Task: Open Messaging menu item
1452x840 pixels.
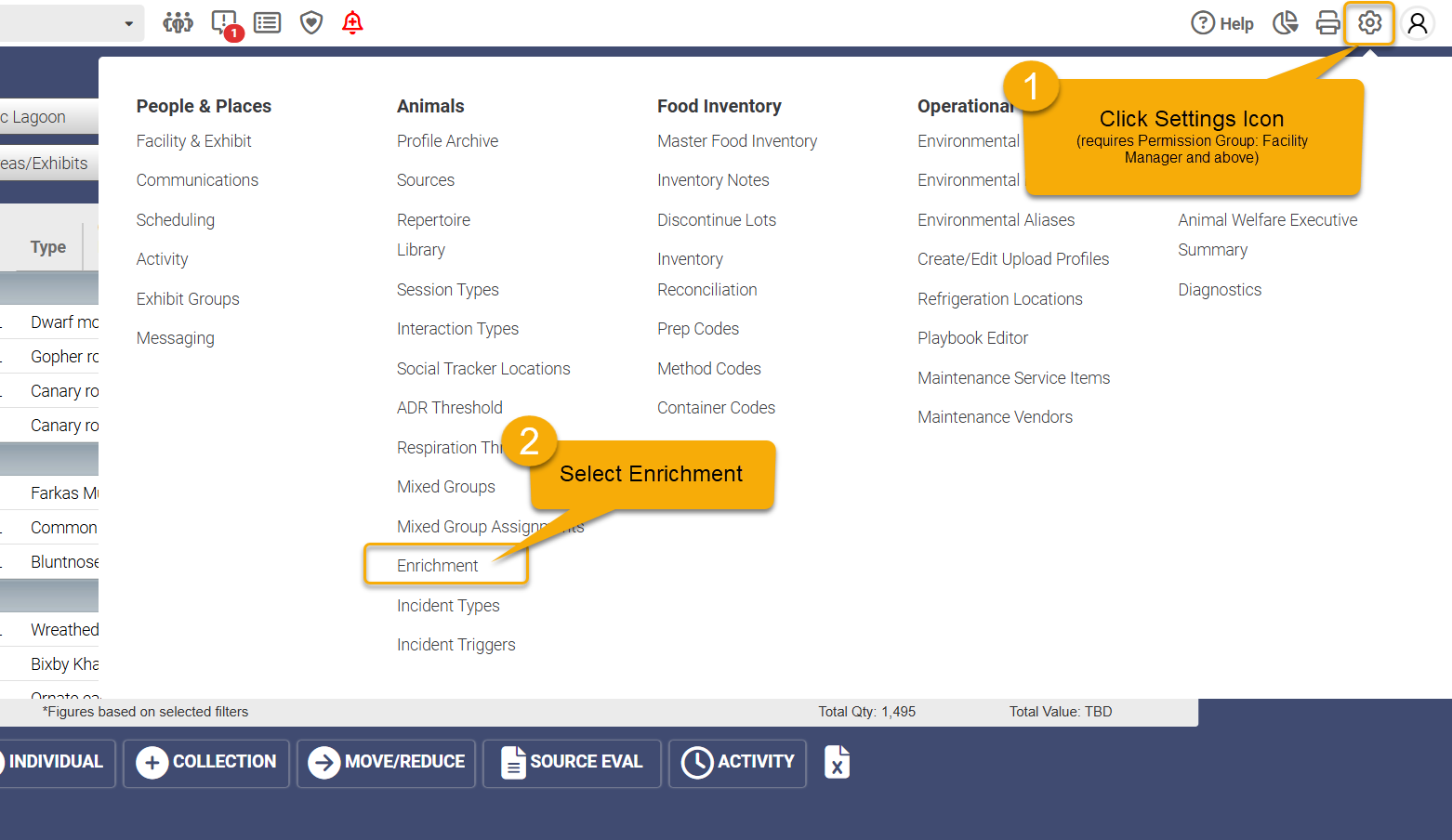Action: point(176,338)
